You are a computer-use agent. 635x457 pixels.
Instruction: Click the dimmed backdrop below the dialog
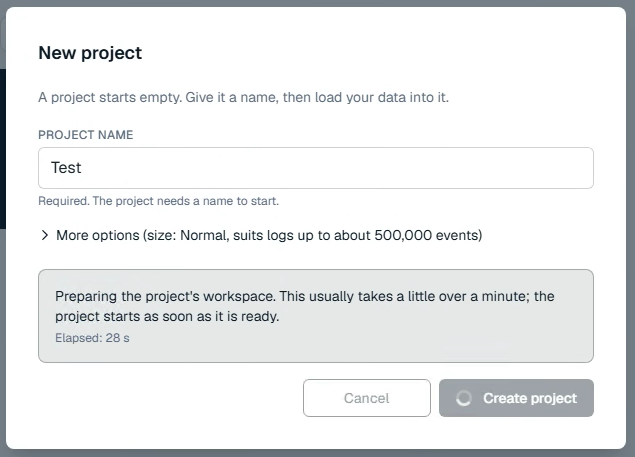click(318, 453)
